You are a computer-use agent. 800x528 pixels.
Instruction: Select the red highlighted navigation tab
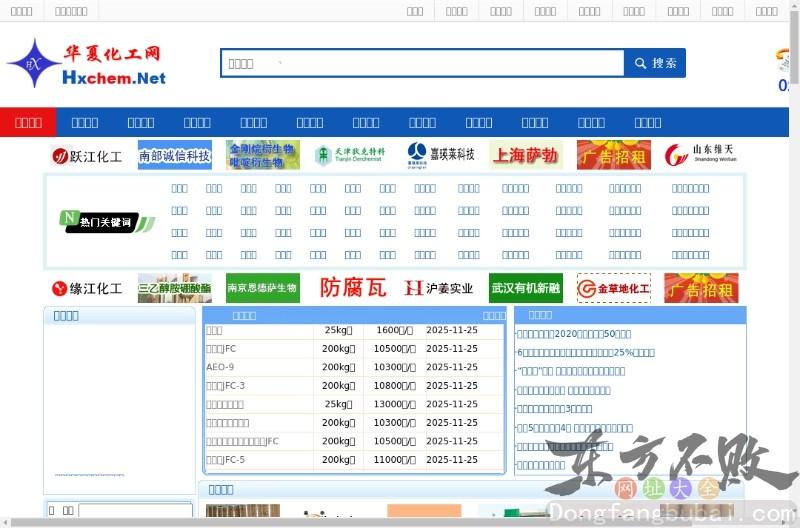(x=28, y=122)
